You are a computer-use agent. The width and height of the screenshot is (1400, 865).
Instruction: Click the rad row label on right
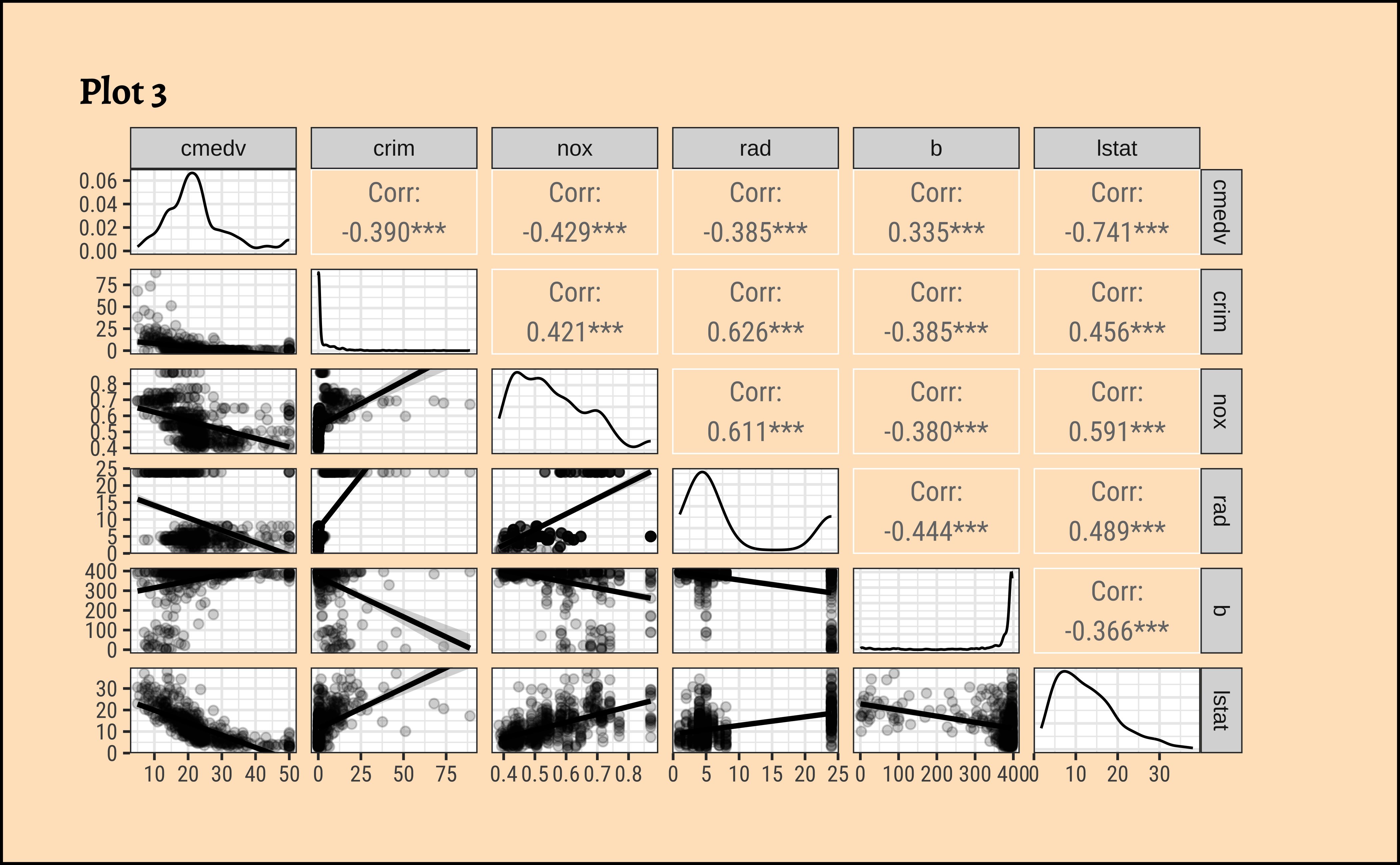point(1220,510)
